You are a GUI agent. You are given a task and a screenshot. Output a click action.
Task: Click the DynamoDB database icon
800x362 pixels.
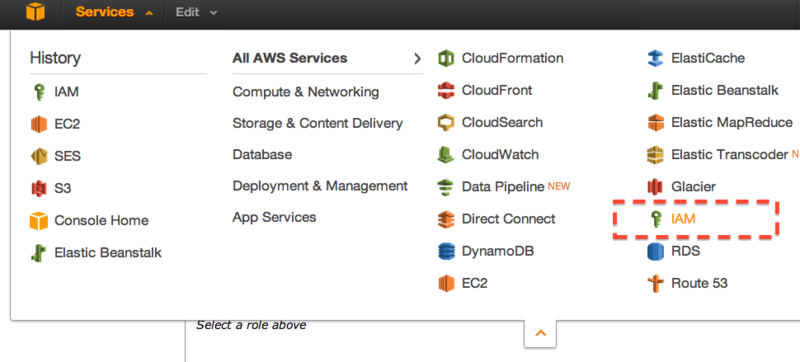coord(446,251)
